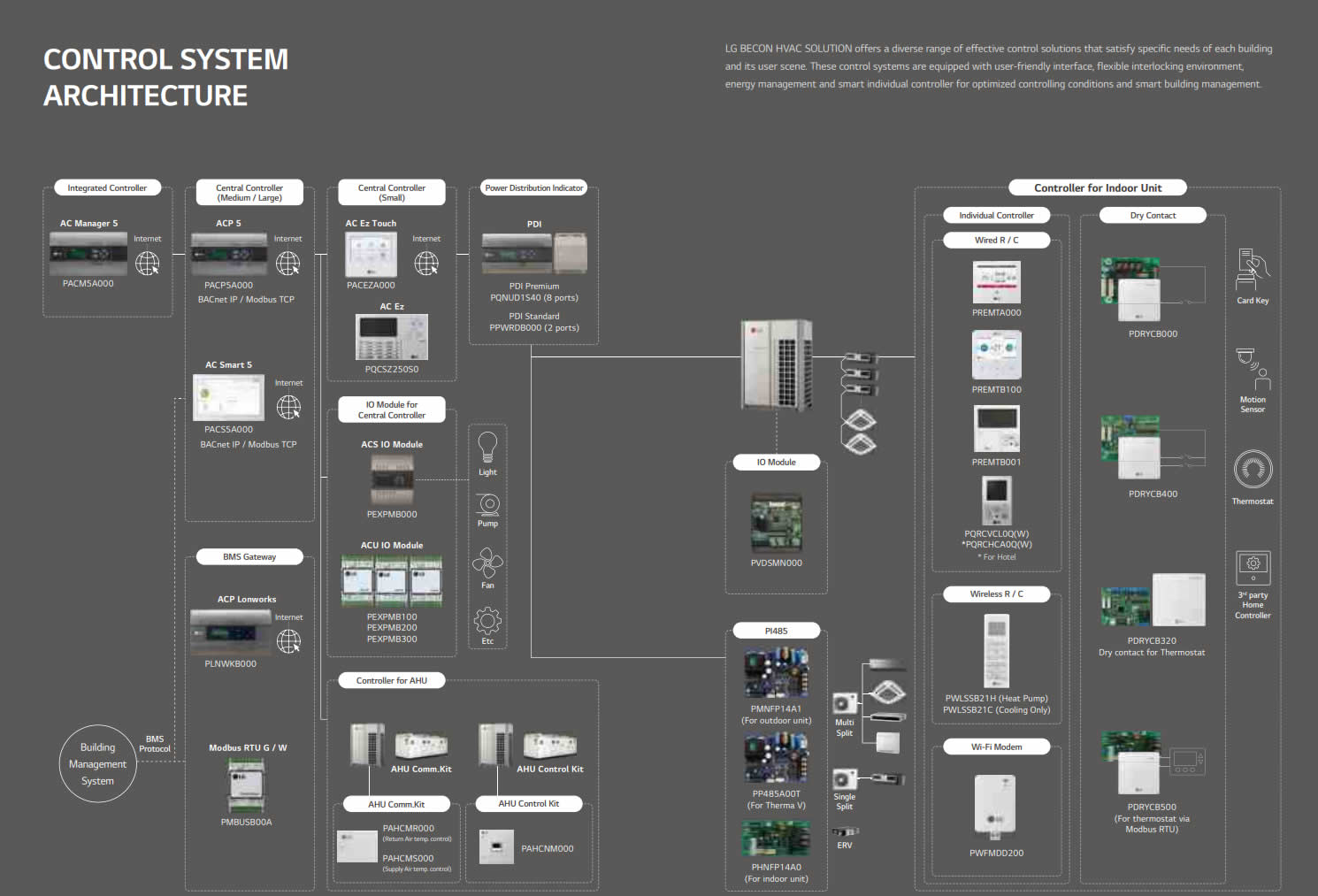Screen dimensions: 1318x896
Task: Click the Modbus RTU G/W device image
Action: [x=246, y=785]
